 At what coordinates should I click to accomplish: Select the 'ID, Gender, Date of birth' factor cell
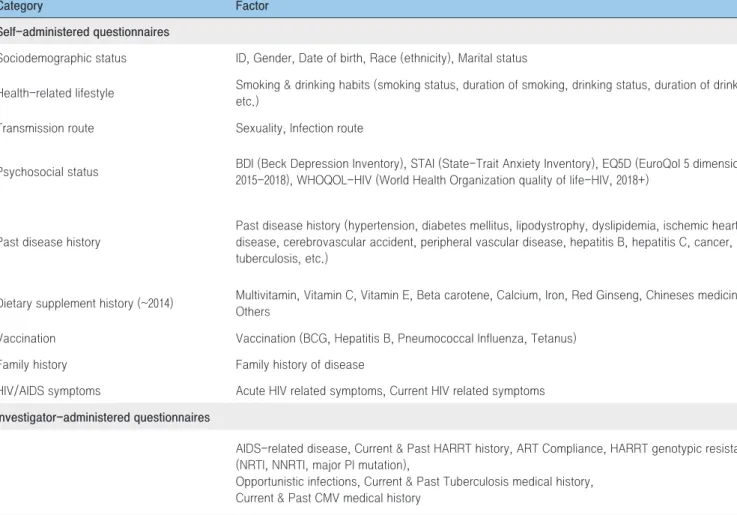(381, 58)
